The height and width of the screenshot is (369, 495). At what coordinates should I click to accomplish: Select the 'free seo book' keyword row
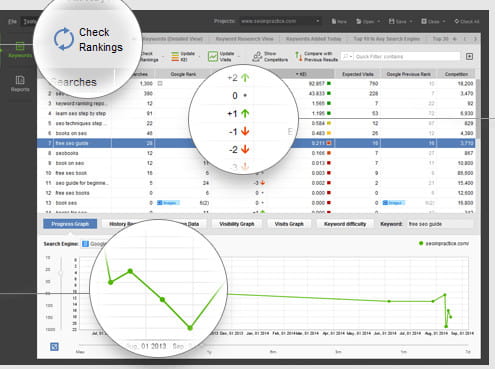(x=256, y=173)
